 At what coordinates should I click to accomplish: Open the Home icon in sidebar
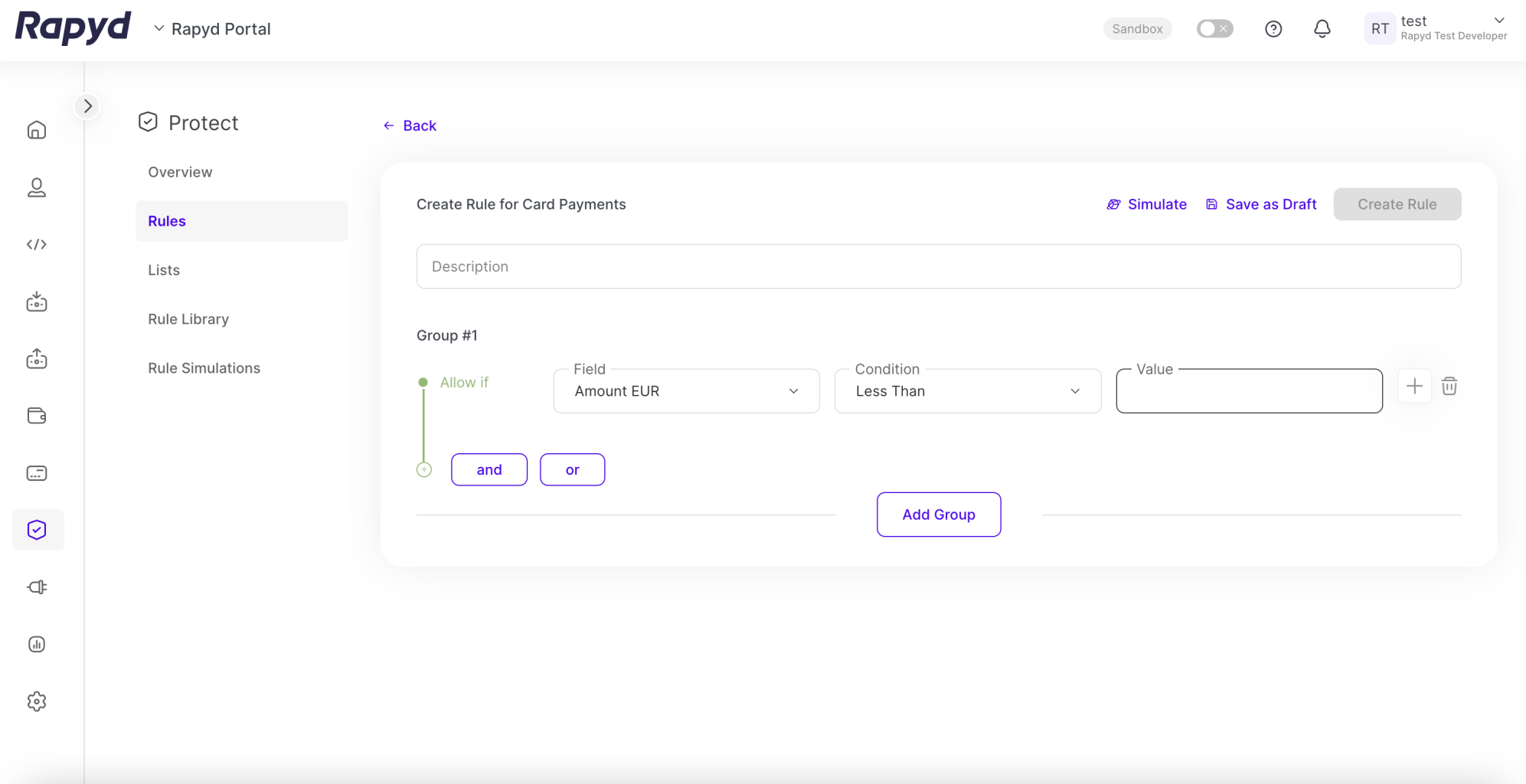coord(37,130)
